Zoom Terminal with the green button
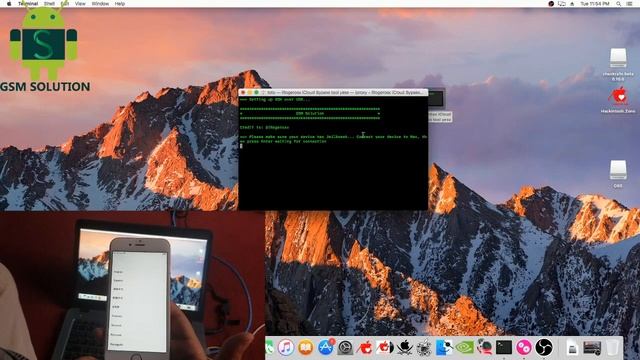Screen dimensions: 640x360 (x=256, y=93)
